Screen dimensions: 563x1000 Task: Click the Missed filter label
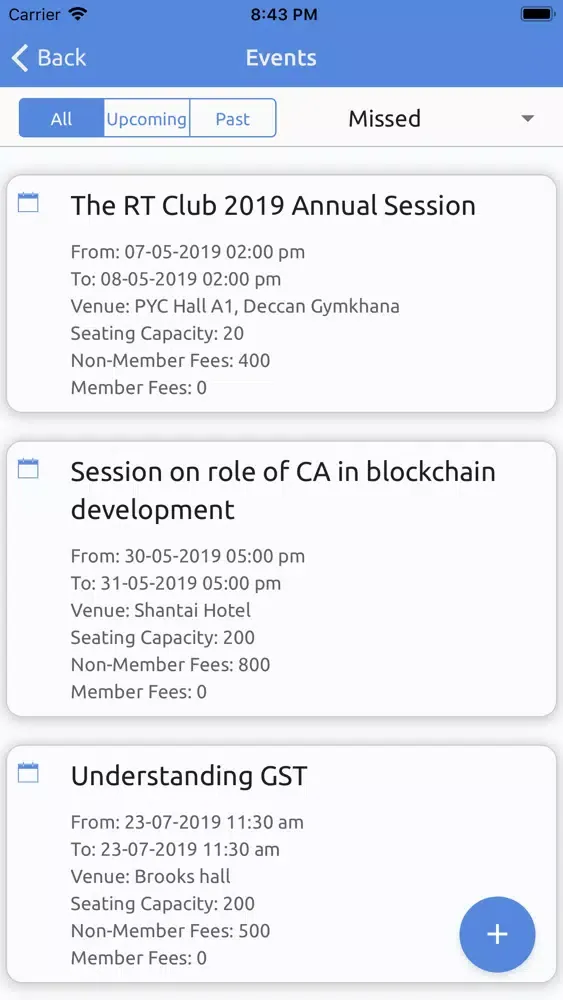(x=384, y=119)
